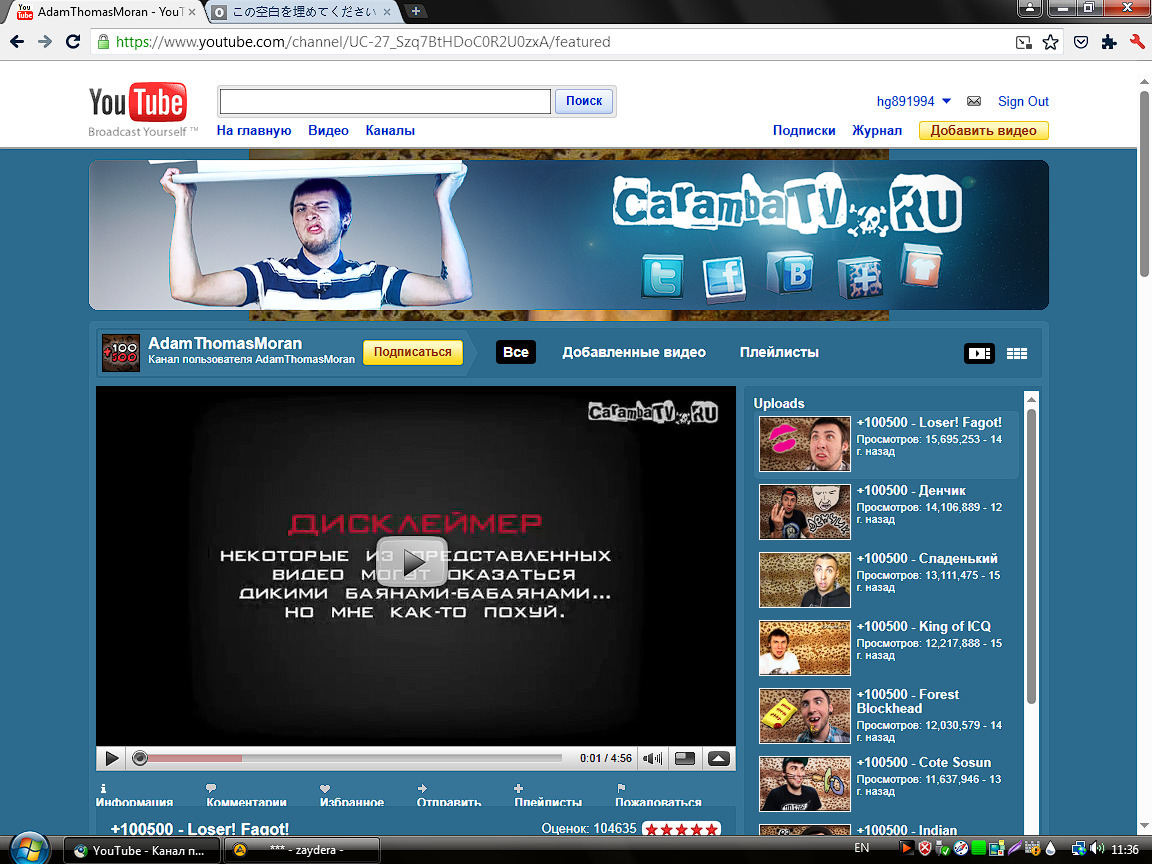Screen dimensions: 1152x864
Task: Open the YouTube logo home link
Action: coord(138,102)
